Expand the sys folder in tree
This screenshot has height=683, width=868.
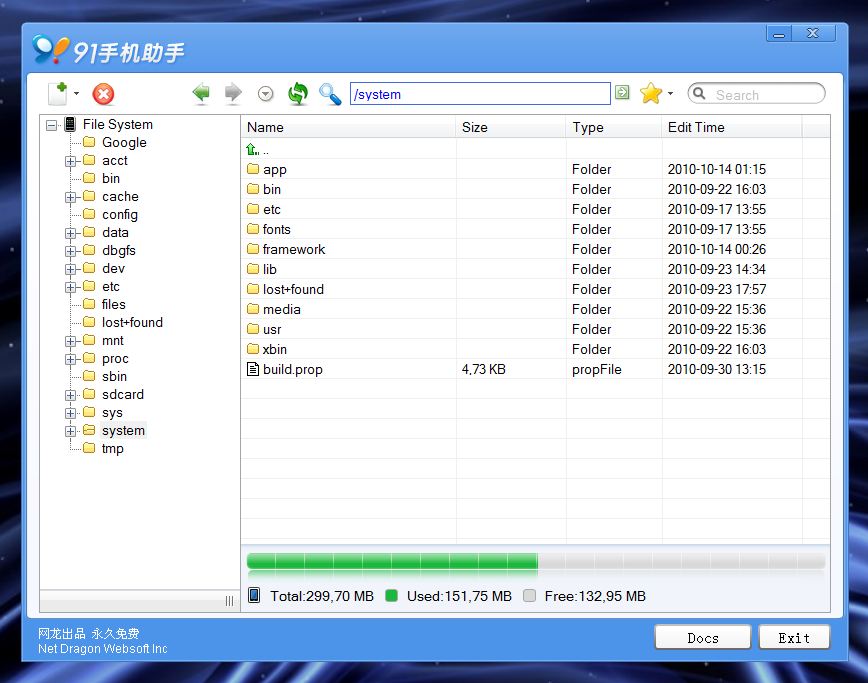tap(70, 413)
